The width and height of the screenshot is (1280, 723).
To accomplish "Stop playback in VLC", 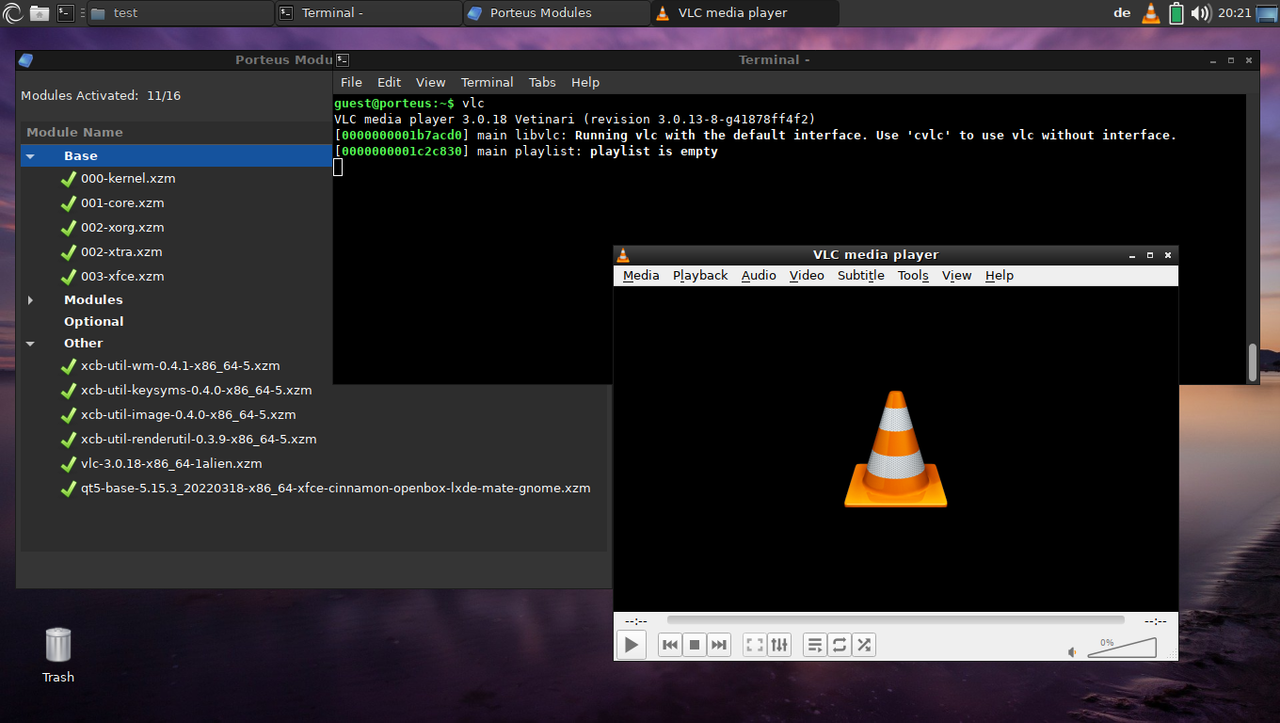I will (x=694, y=645).
